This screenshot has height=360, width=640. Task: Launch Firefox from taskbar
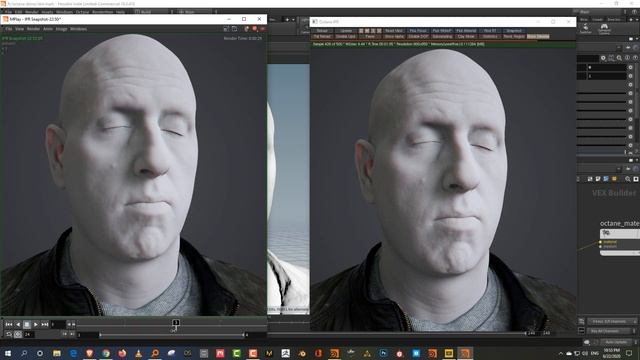pyautogui.click(x=122, y=353)
